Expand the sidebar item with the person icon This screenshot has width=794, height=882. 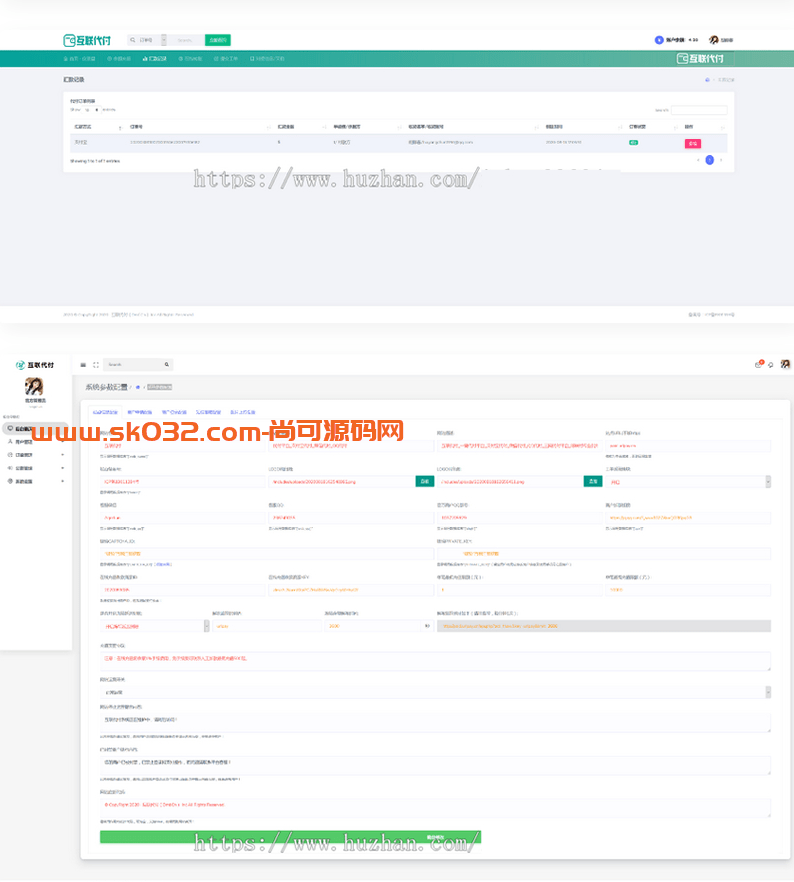click(35, 442)
